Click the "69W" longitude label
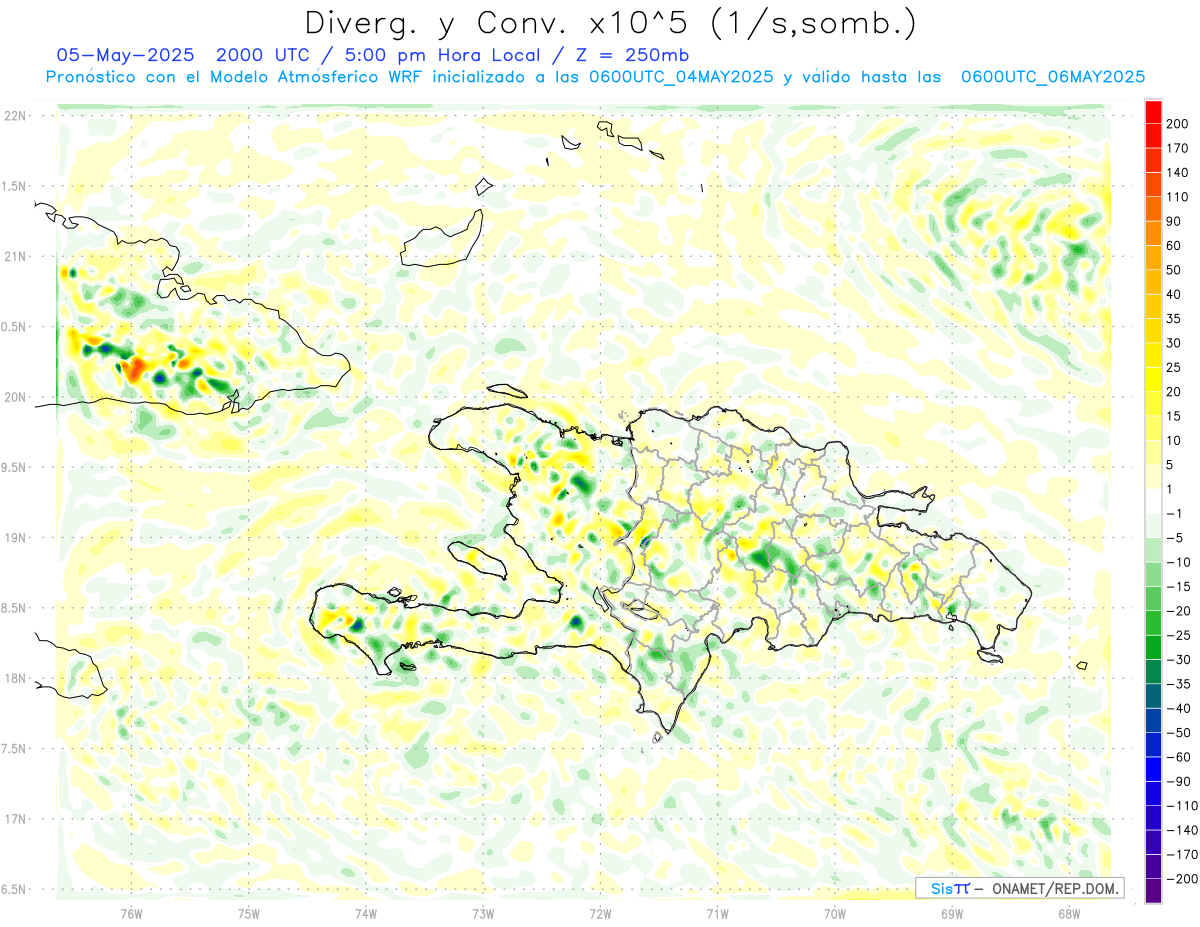The image size is (1200, 927). pyautogui.click(x=952, y=914)
